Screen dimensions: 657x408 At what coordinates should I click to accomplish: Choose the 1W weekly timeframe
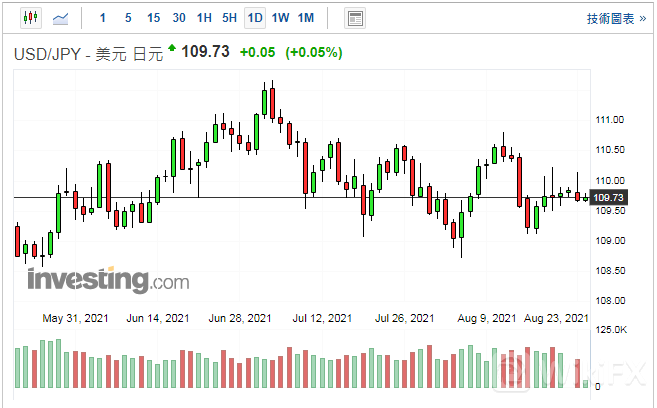(x=281, y=18)
